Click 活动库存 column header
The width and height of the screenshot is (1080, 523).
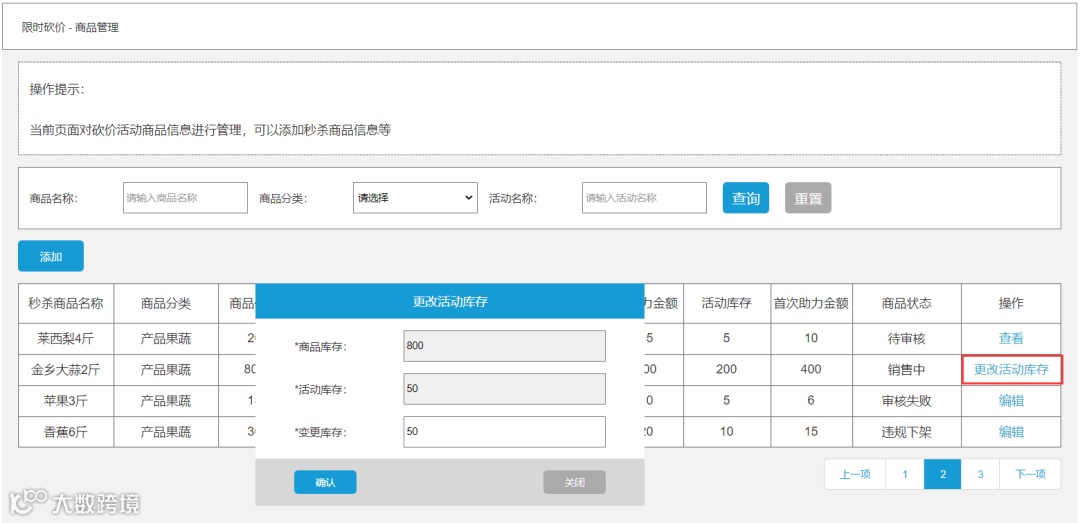pyautogui.click(x=726, y=303)
